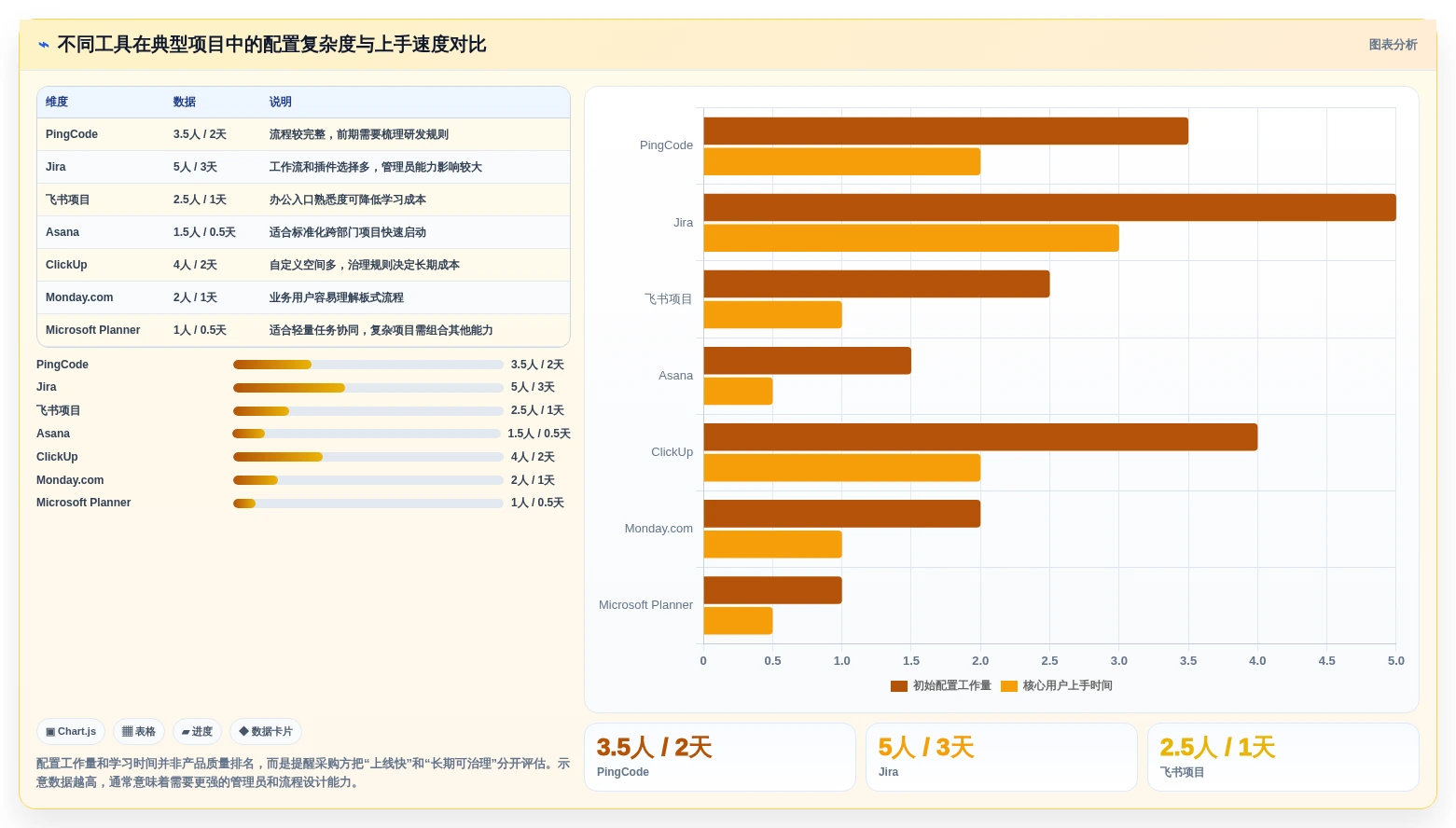Click the blue icon before the title

coord(43,45)
